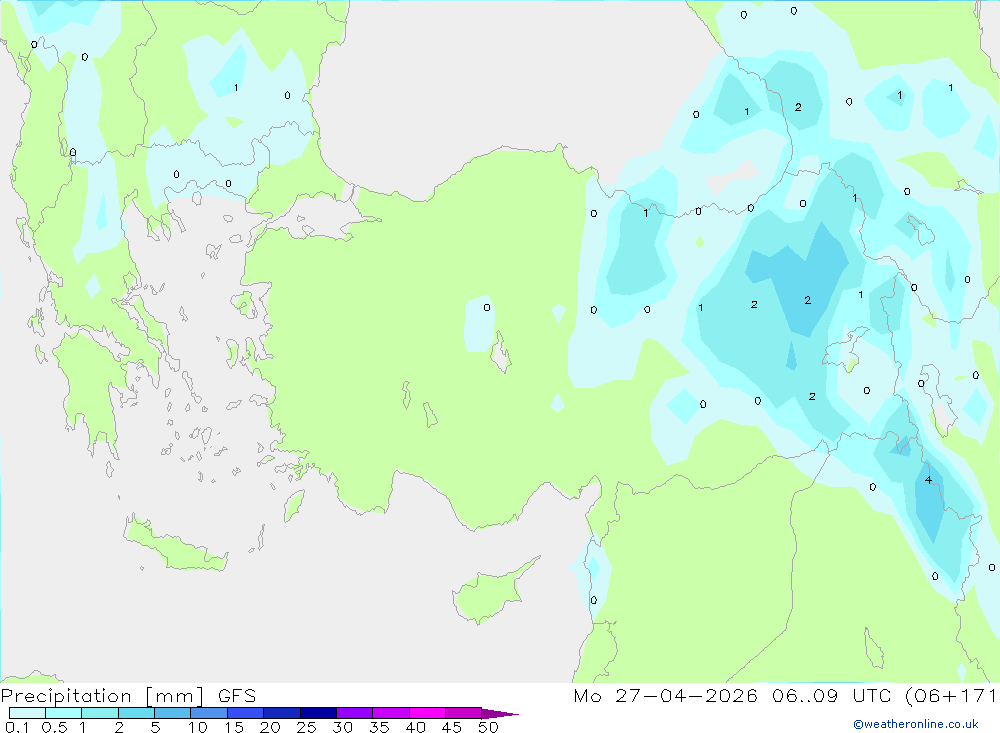1000x733 pixels.
Task: Click the legend label '45'
Action: click(x=452, y=727)
